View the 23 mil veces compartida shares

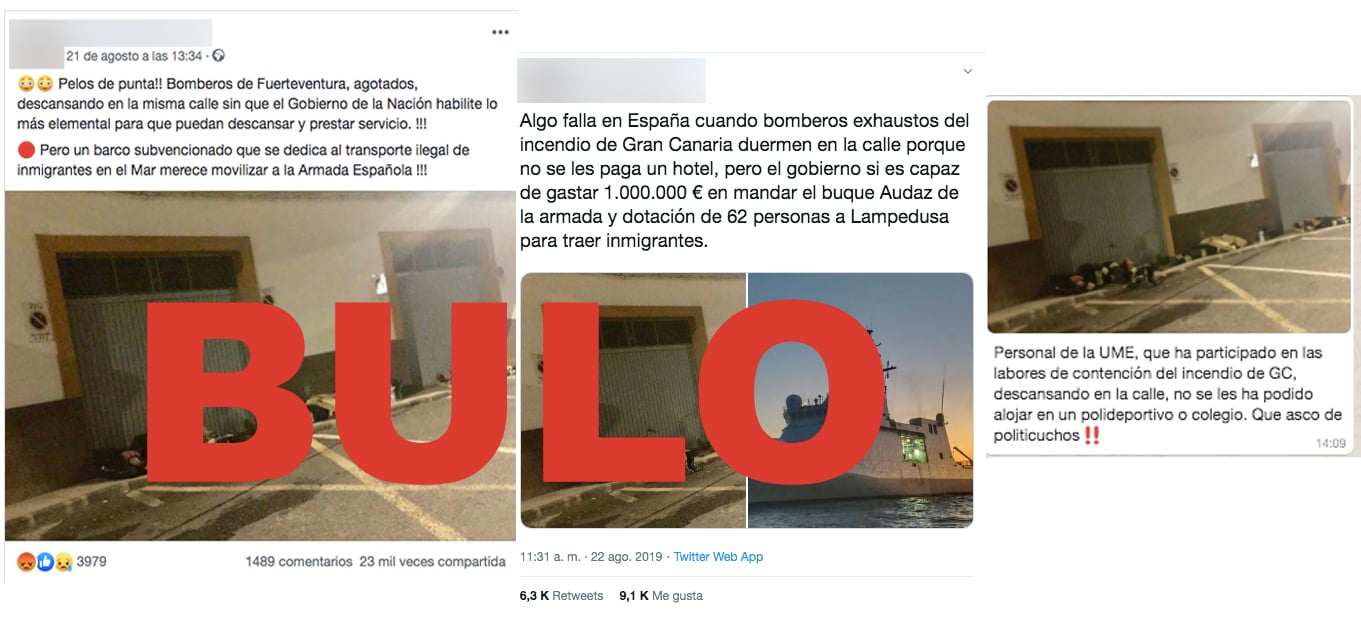pos(432,562)
